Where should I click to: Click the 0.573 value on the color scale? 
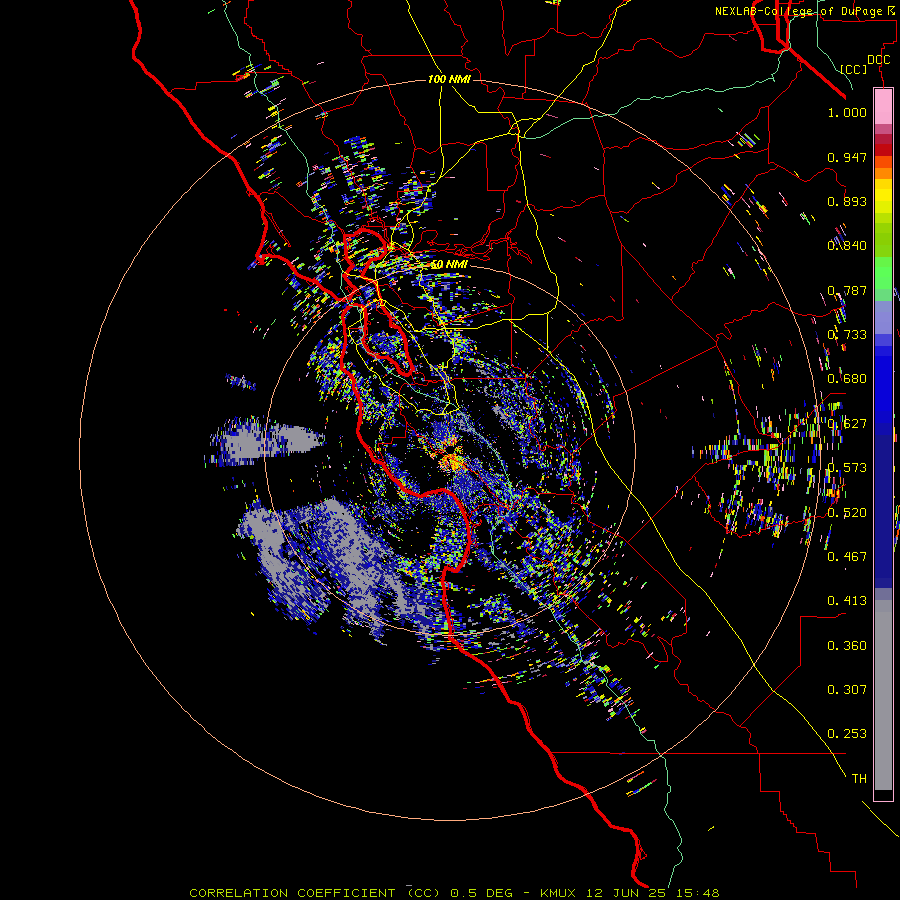point(847,468)
